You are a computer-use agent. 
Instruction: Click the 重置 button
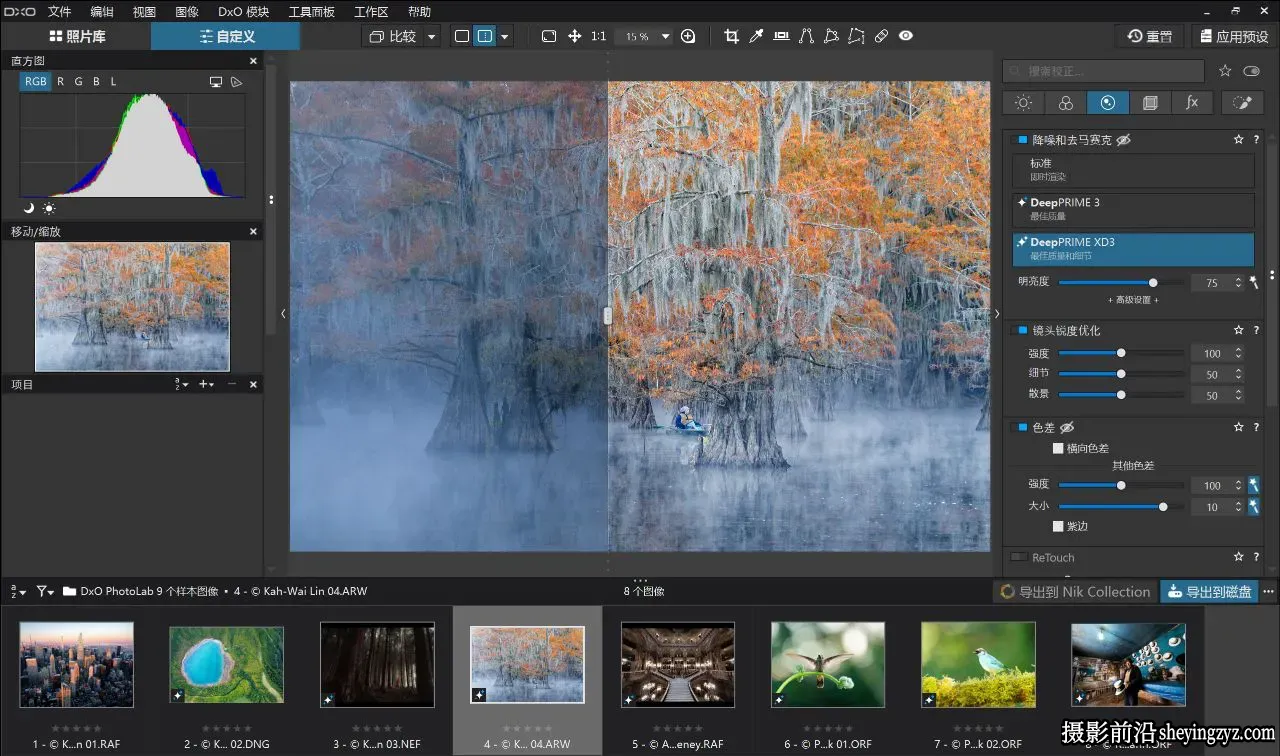click(x=1150, y=36)
